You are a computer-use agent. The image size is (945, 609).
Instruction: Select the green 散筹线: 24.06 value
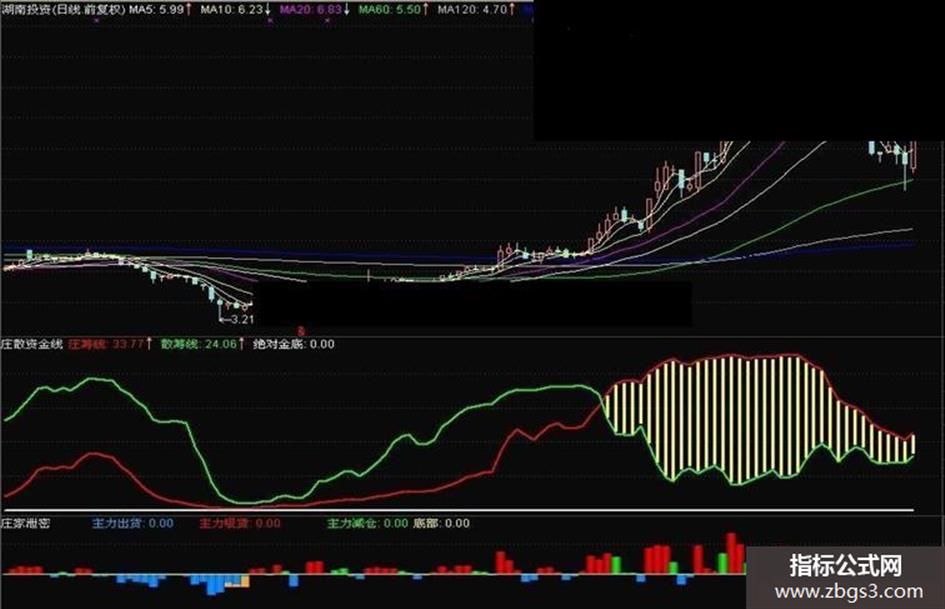202,344
